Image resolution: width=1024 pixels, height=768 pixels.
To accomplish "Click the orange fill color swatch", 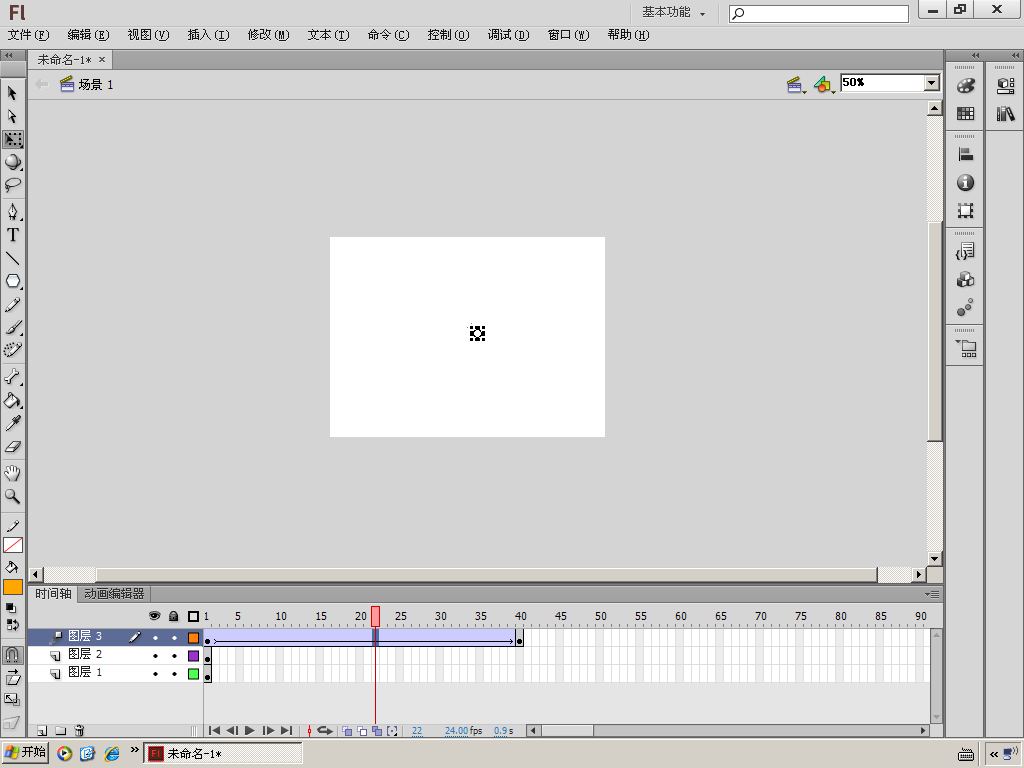I will 13,587.
